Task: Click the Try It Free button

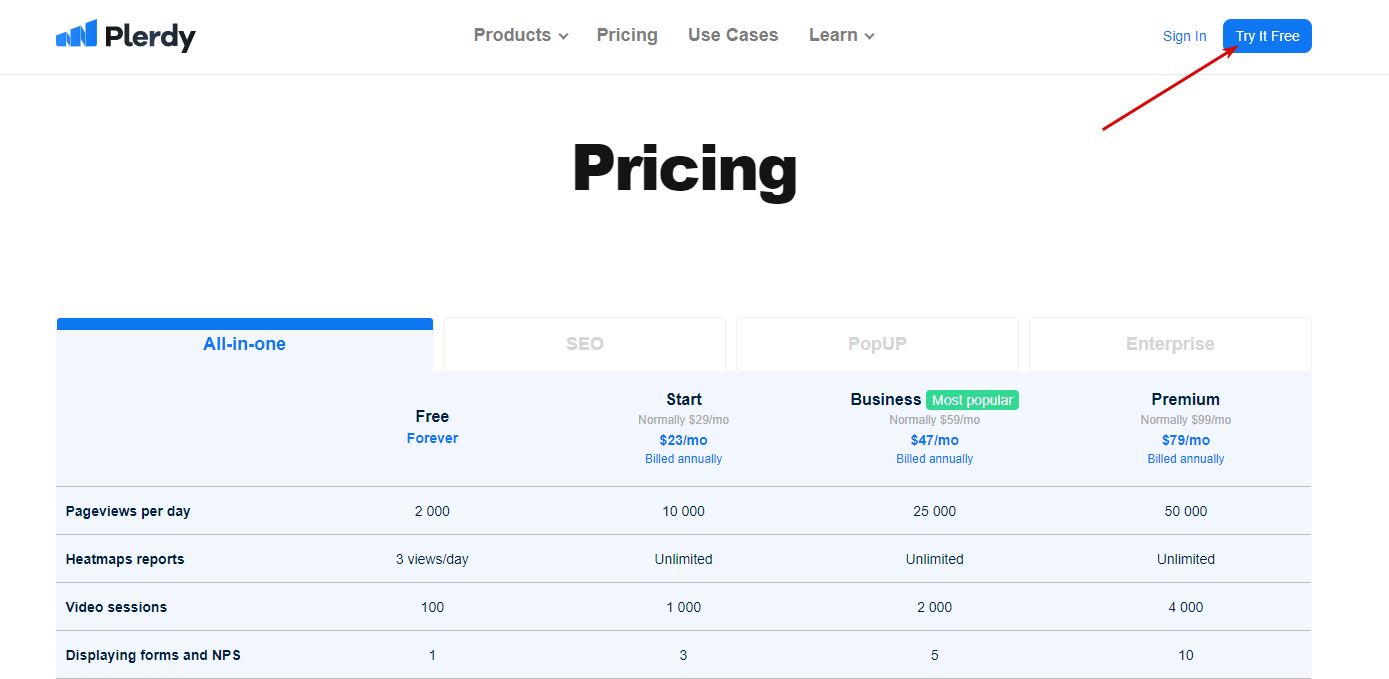Action: point(1267,36)
